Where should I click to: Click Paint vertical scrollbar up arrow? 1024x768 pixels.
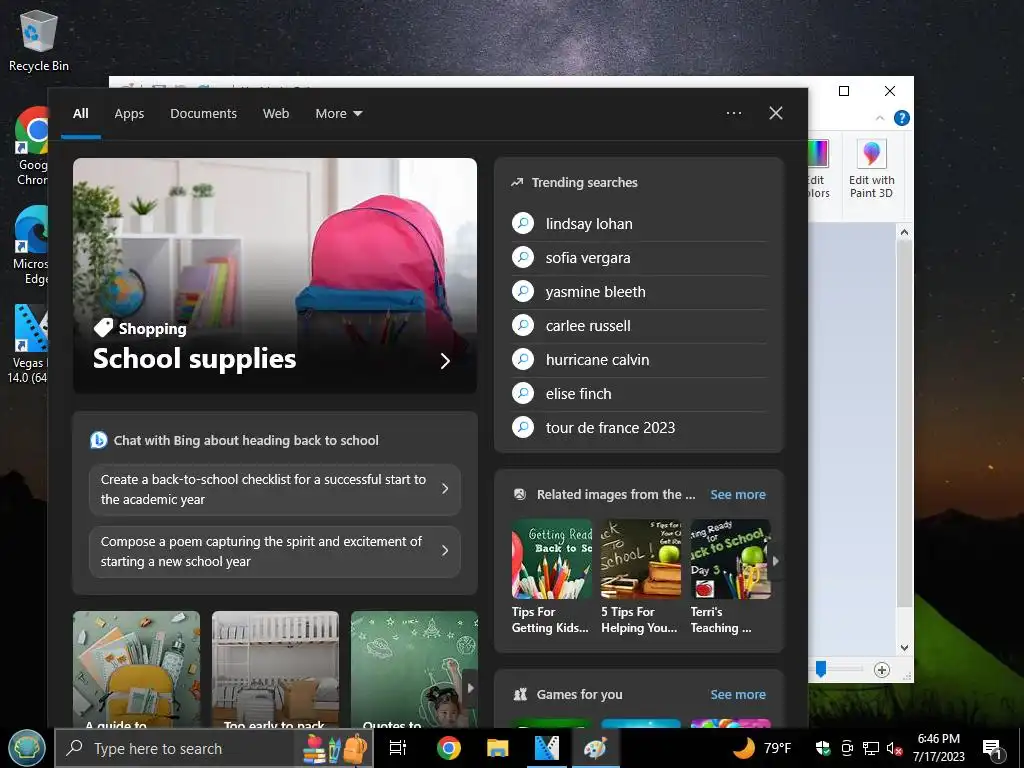[x=904, y=232]
